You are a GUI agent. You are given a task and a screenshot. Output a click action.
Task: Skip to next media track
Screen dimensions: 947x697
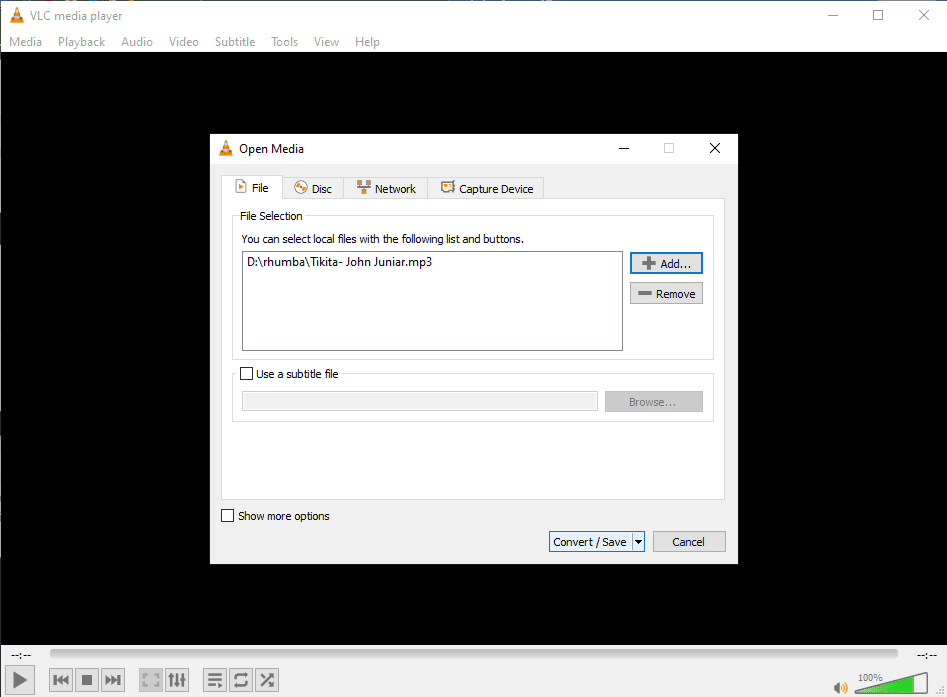113,680
